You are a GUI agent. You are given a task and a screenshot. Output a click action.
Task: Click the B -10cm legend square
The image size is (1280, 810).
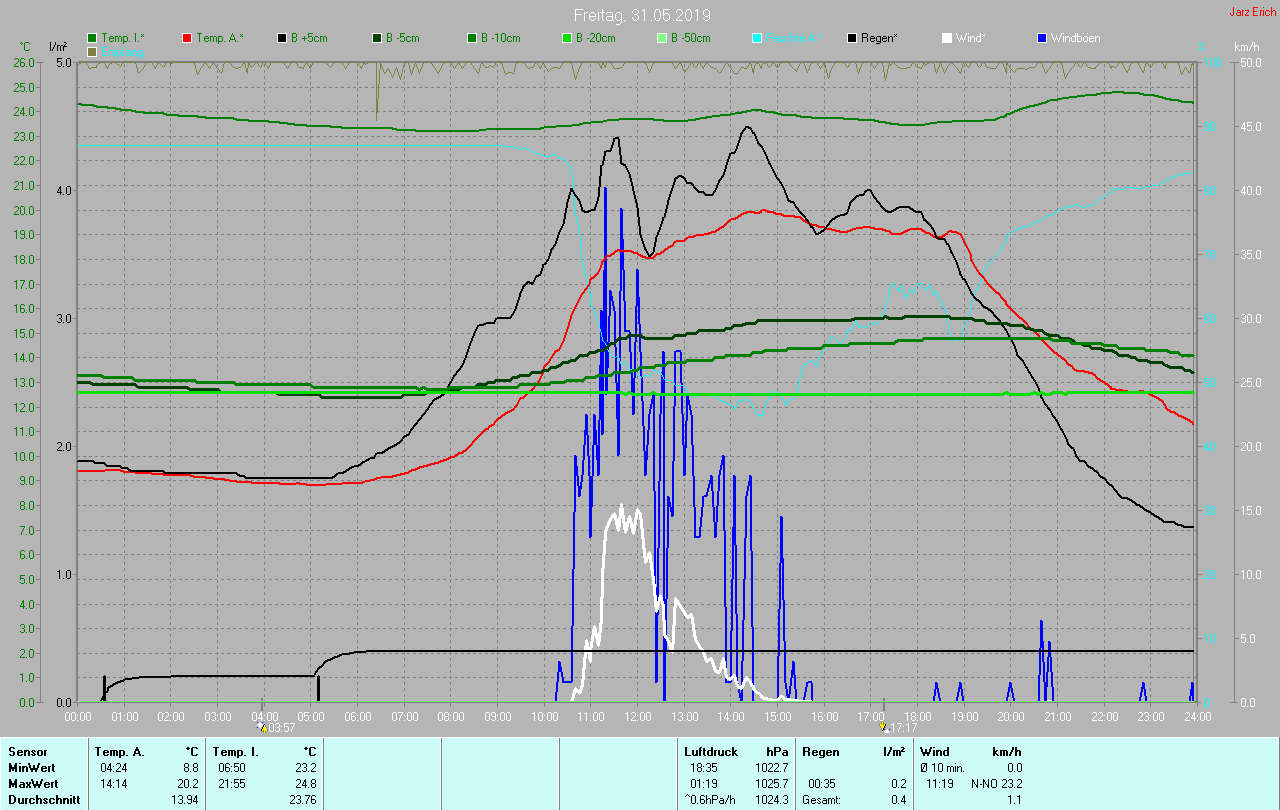(x=472, y=38)
